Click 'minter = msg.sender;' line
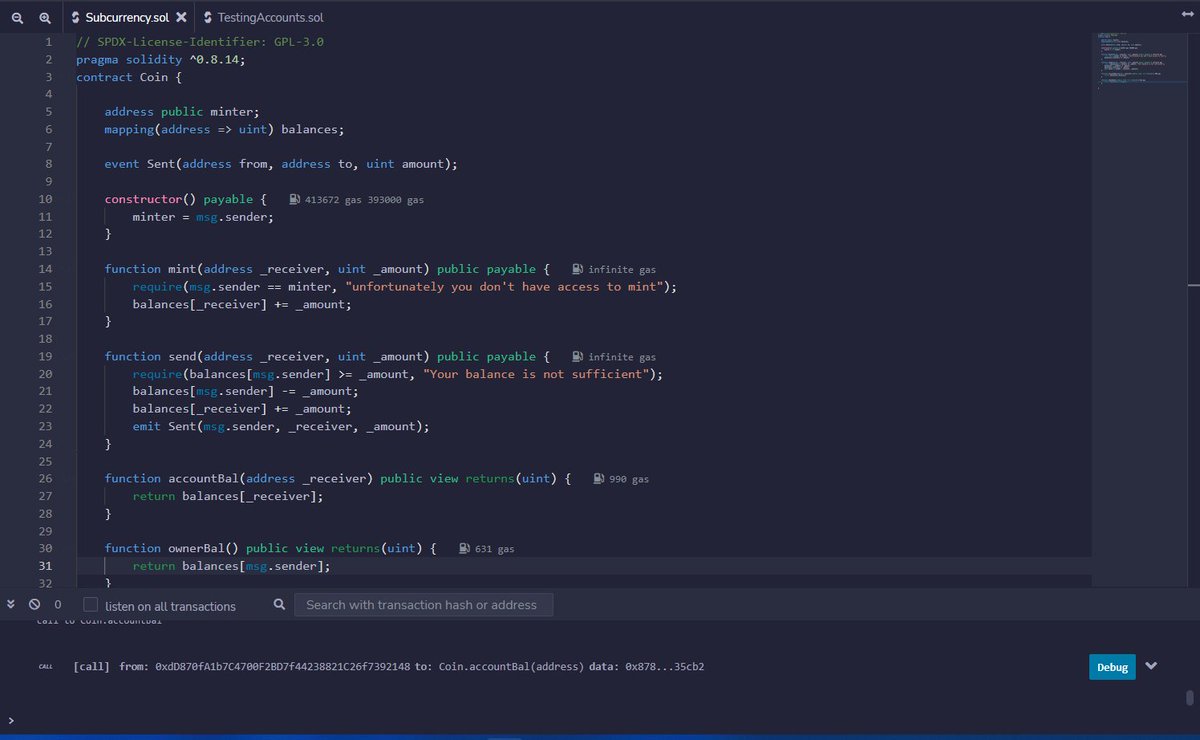 click(x=202, y=217)
